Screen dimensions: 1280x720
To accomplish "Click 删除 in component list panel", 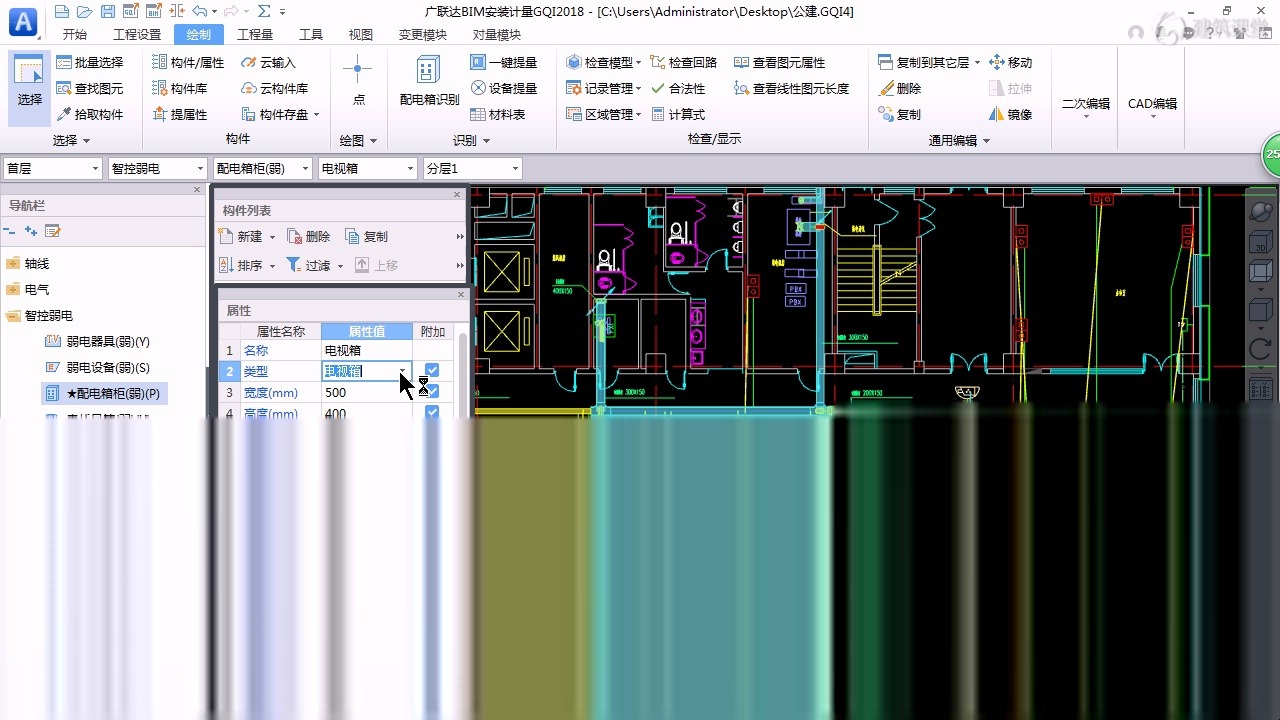I will click(x=309, y=237).
